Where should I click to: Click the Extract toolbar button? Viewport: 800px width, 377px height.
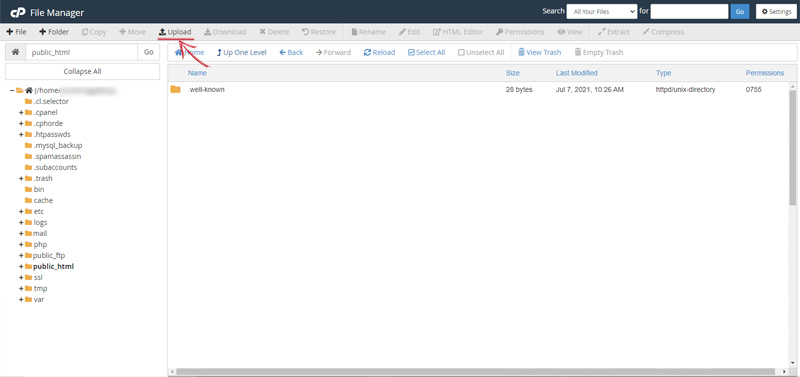pyautogui.click(x=614, y=32)
